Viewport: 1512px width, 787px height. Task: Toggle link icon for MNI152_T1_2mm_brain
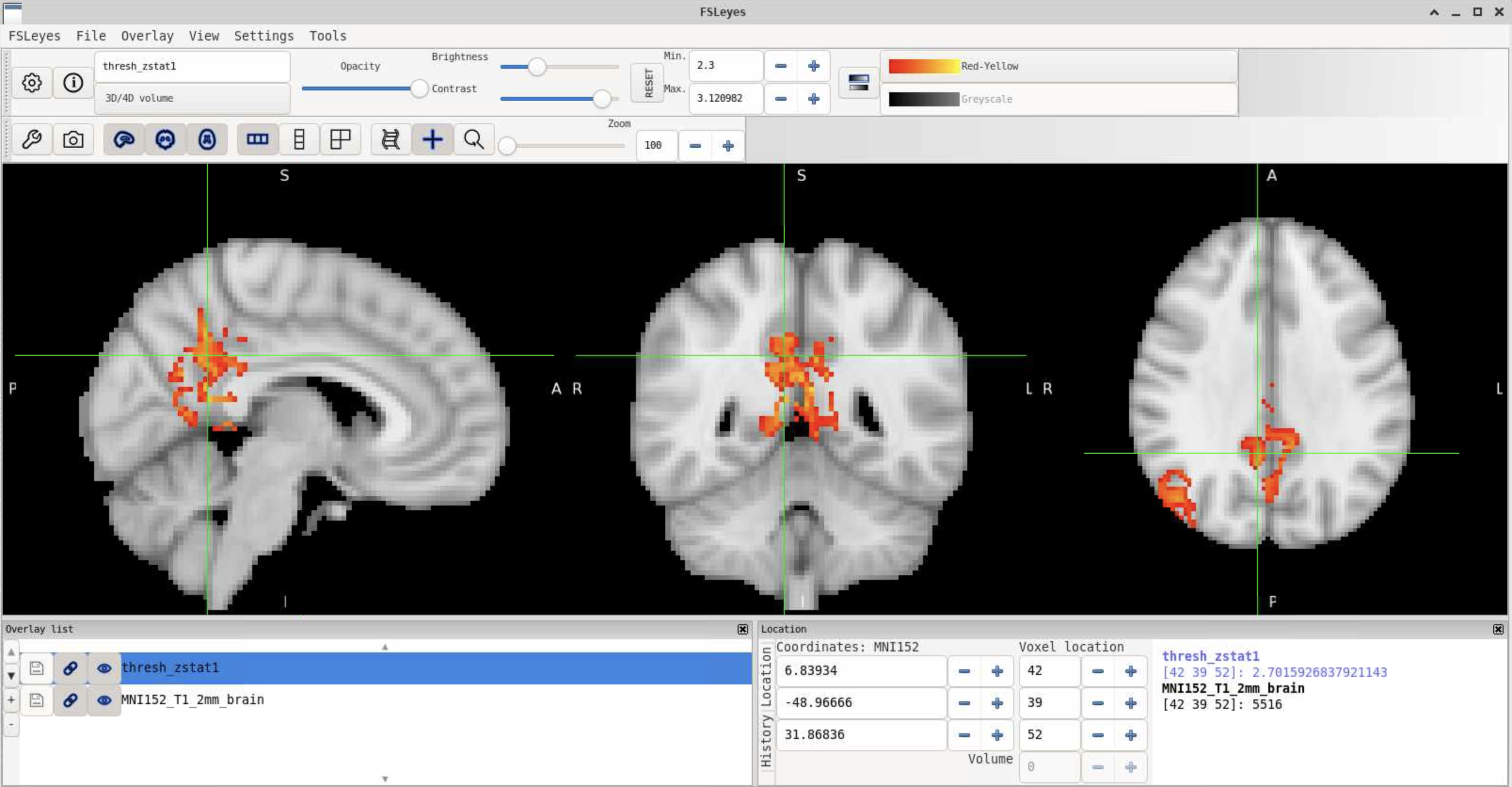tap(71, 700)
